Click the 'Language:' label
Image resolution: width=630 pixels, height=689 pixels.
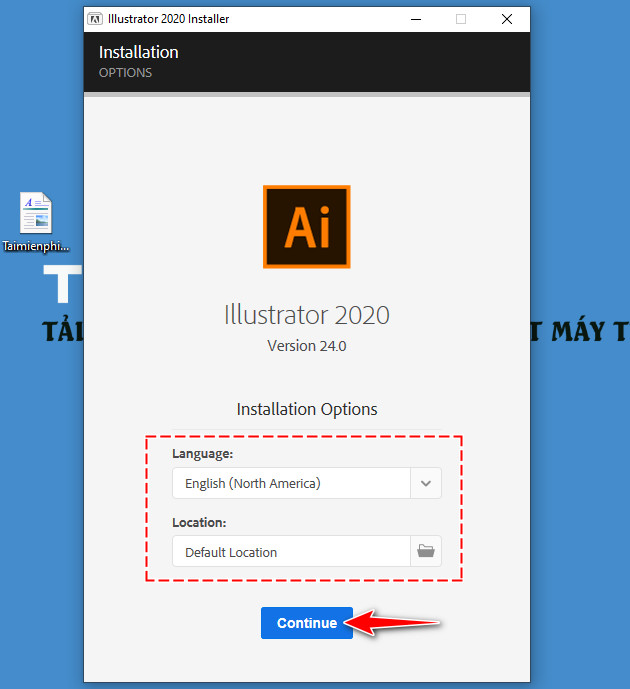click(203, 453)
